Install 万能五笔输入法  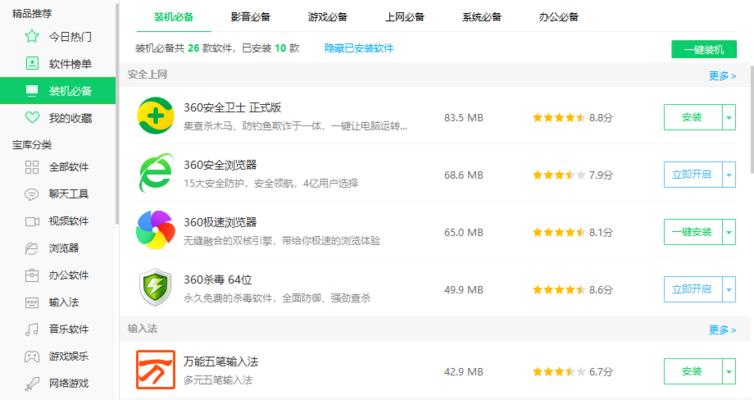click(693, 372)
